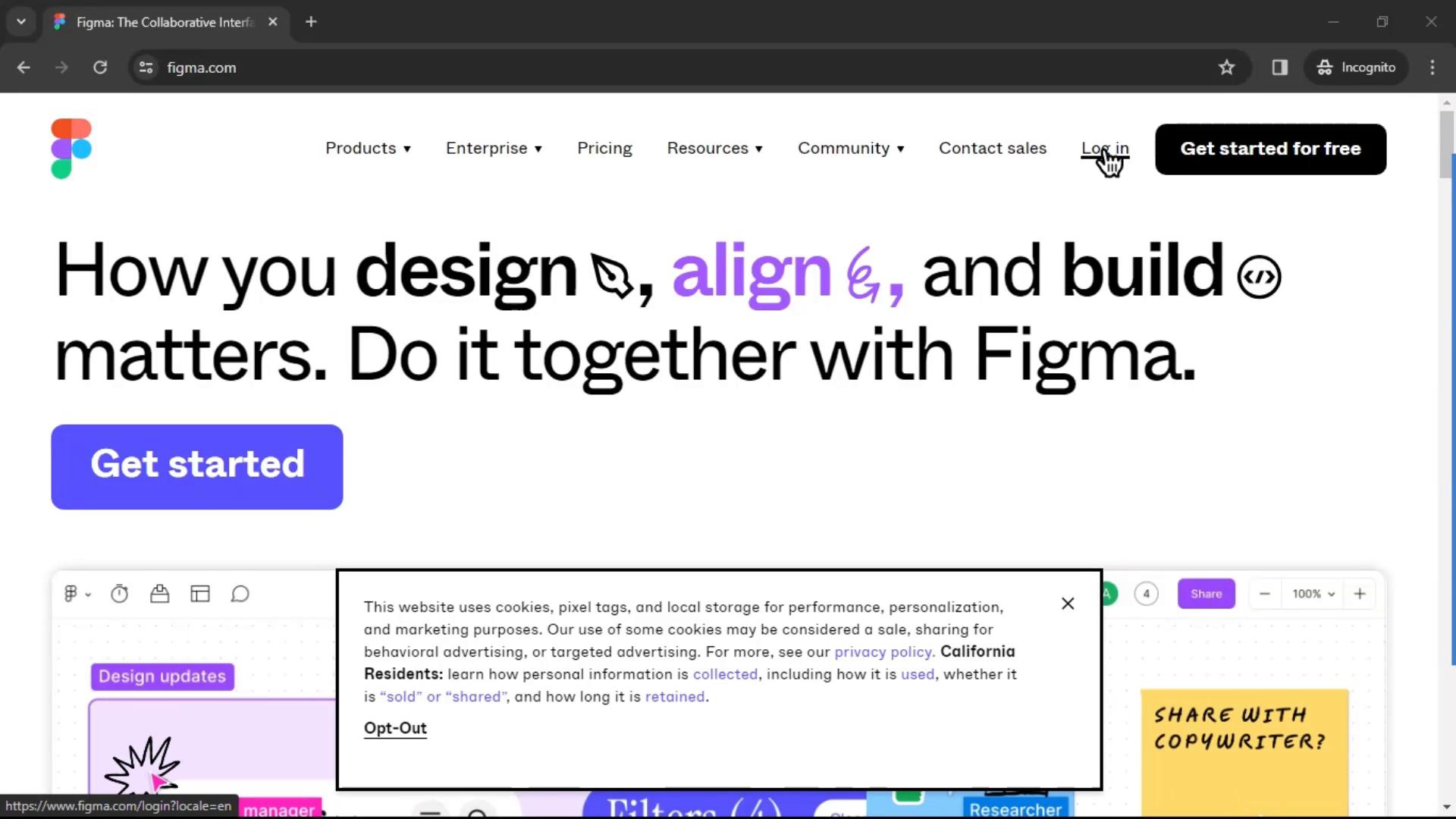Click the share button in design panel
Image resolution: width=1456 pixels, height=819 pixels.
click(x=1206, y=593)
